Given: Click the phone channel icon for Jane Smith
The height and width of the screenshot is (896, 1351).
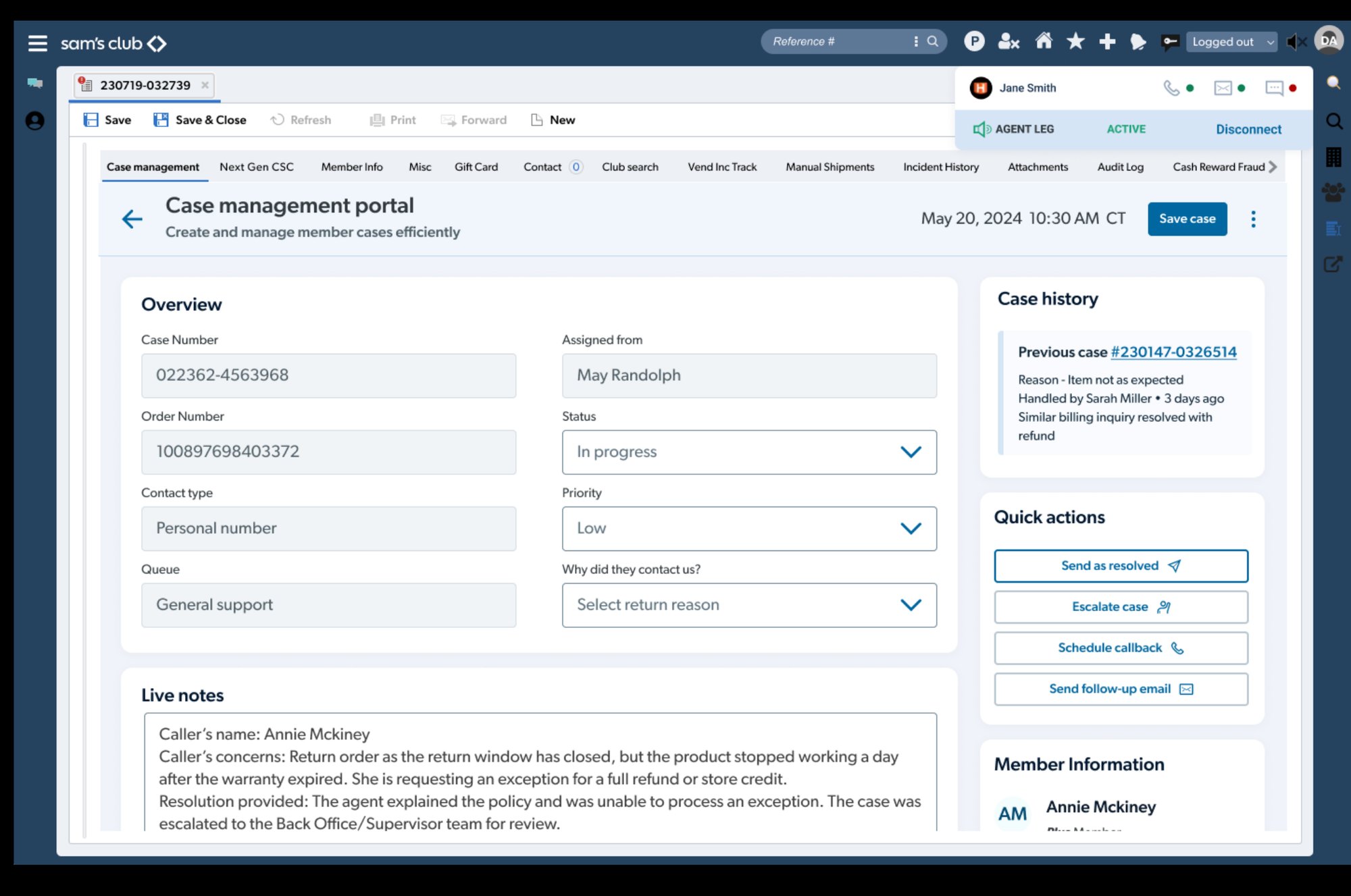Looking at the screenshot, I should 1171,88.
